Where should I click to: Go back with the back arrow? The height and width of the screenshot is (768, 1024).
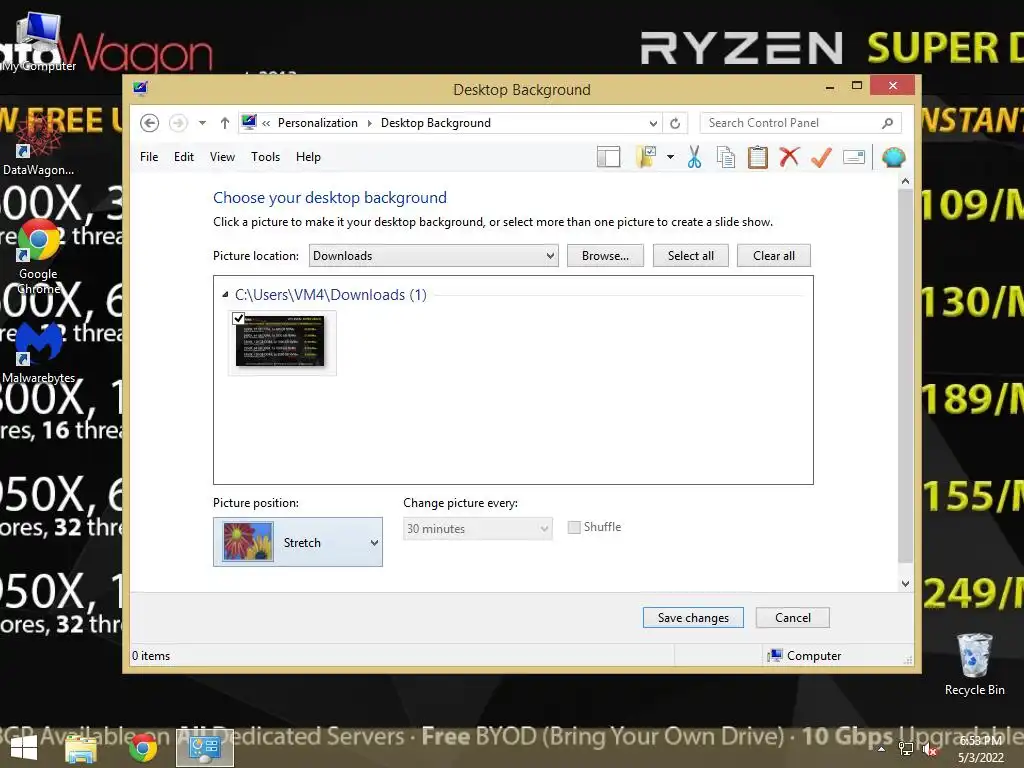150,123
